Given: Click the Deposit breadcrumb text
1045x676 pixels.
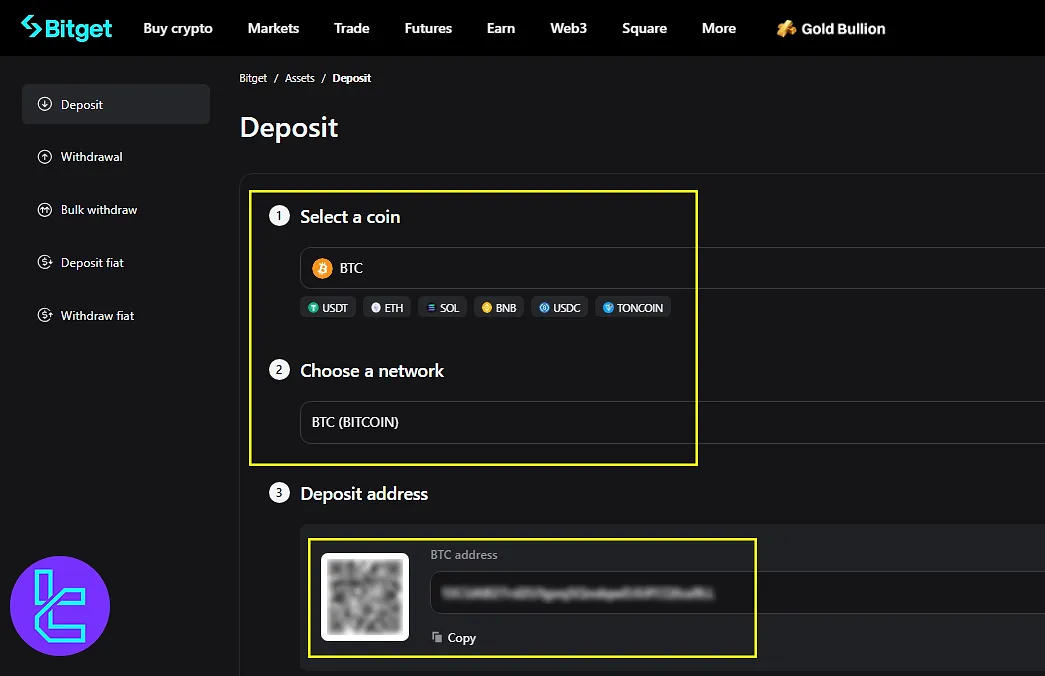Looking at the screenshot, I should point(352,78).
